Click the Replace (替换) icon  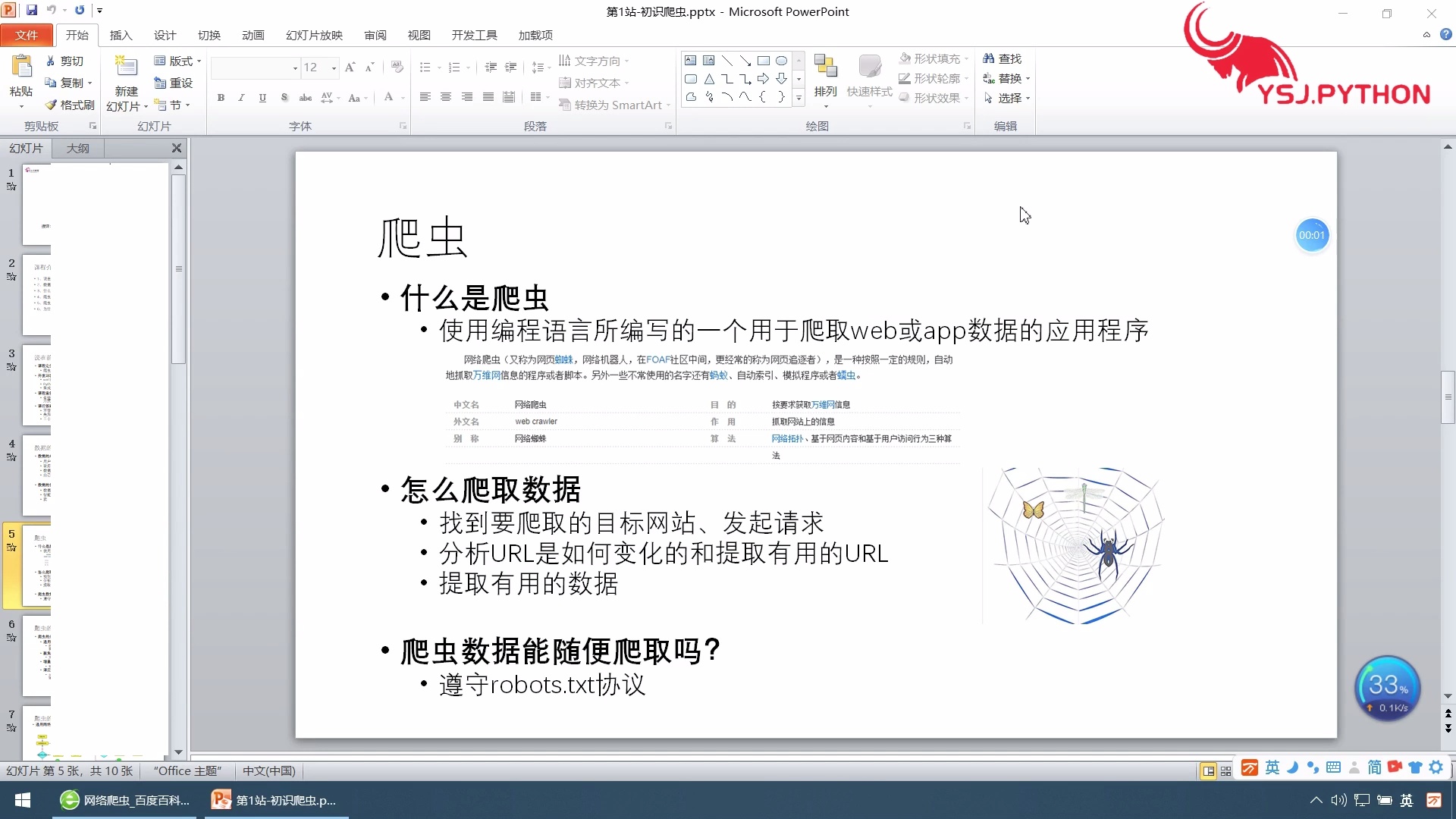pos(988,78)
